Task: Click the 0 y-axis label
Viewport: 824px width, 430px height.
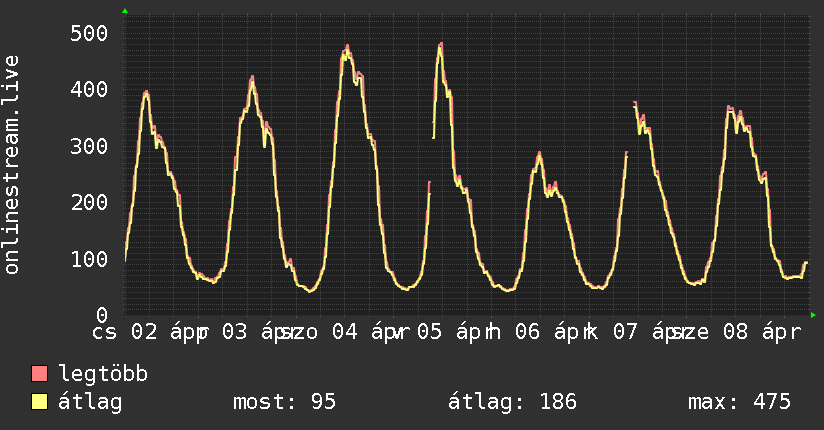Action: pyautogui.click(x=101, y=315)
